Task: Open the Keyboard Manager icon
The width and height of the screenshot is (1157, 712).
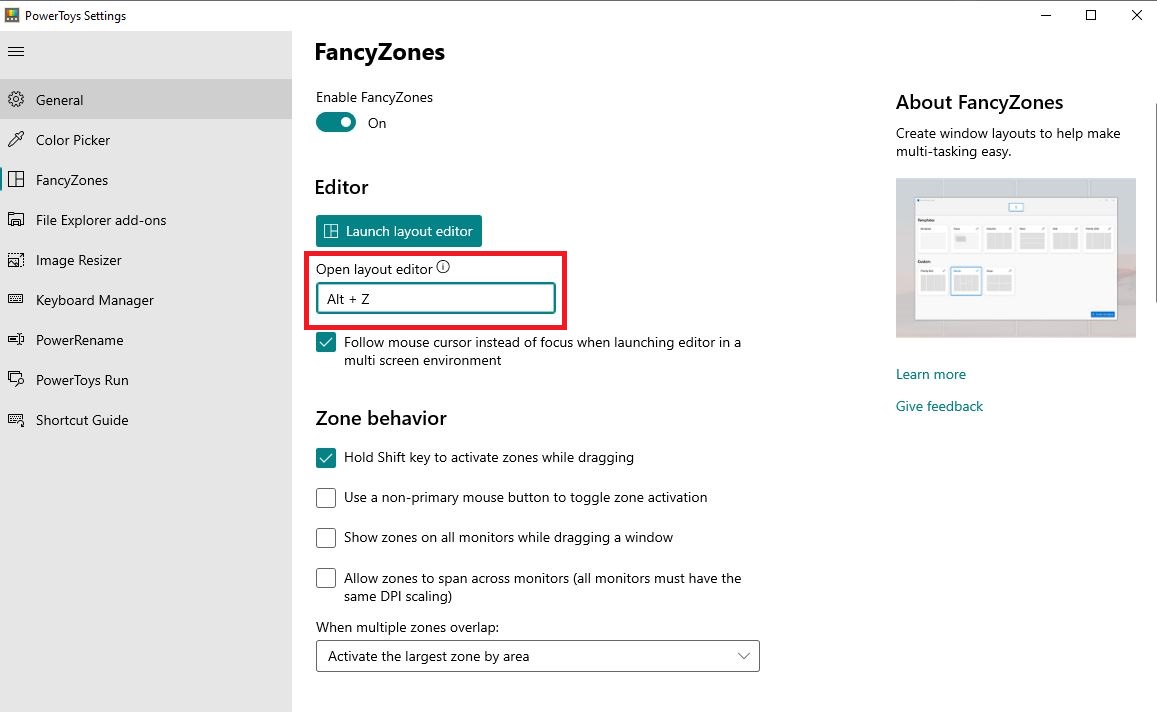Action: pyautogui.click(x=16, y=300)
